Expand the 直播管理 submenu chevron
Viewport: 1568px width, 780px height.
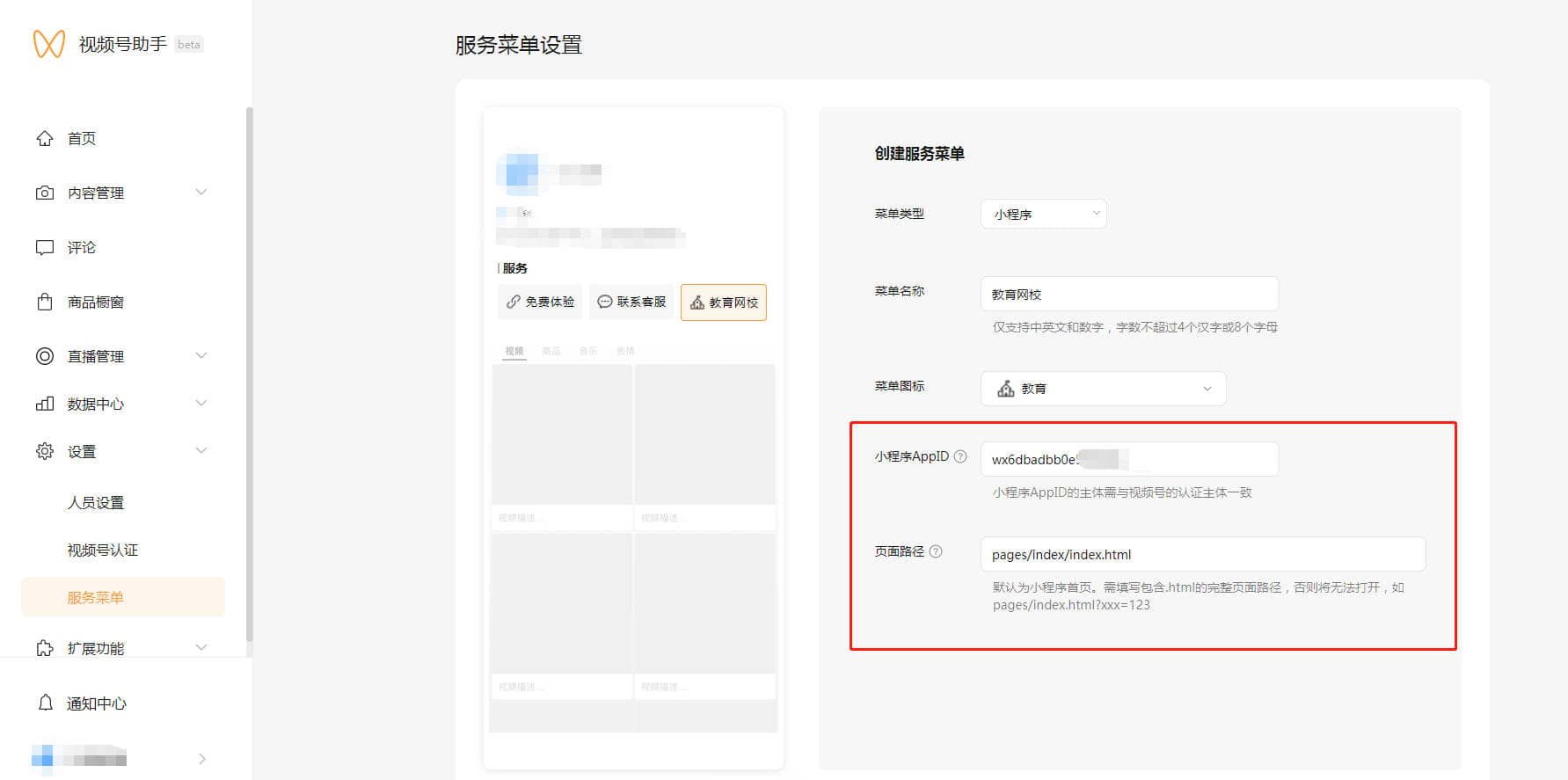(x=201, y=356)
